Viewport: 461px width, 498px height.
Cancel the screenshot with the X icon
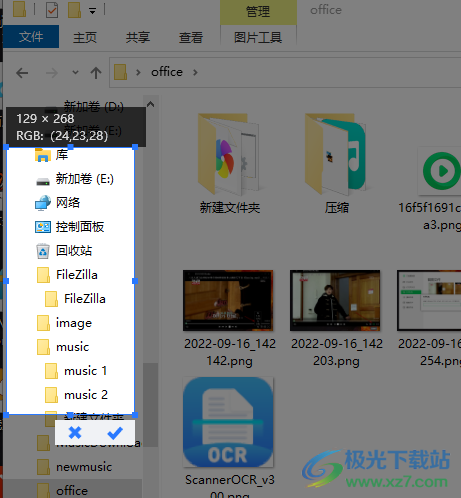75,433
